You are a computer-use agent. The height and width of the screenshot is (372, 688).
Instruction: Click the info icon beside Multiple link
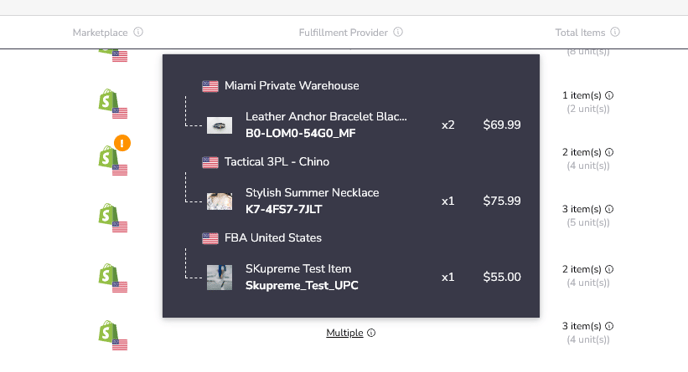(371, 333)
